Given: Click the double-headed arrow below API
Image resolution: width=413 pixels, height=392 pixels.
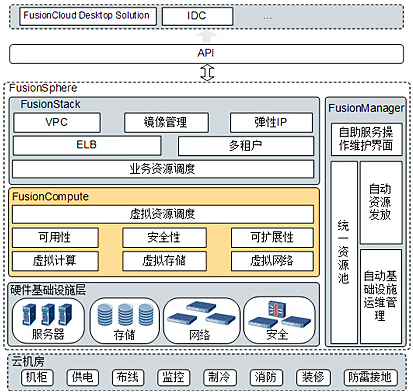Looking at the screenshot, I should [x=207, y=72].
